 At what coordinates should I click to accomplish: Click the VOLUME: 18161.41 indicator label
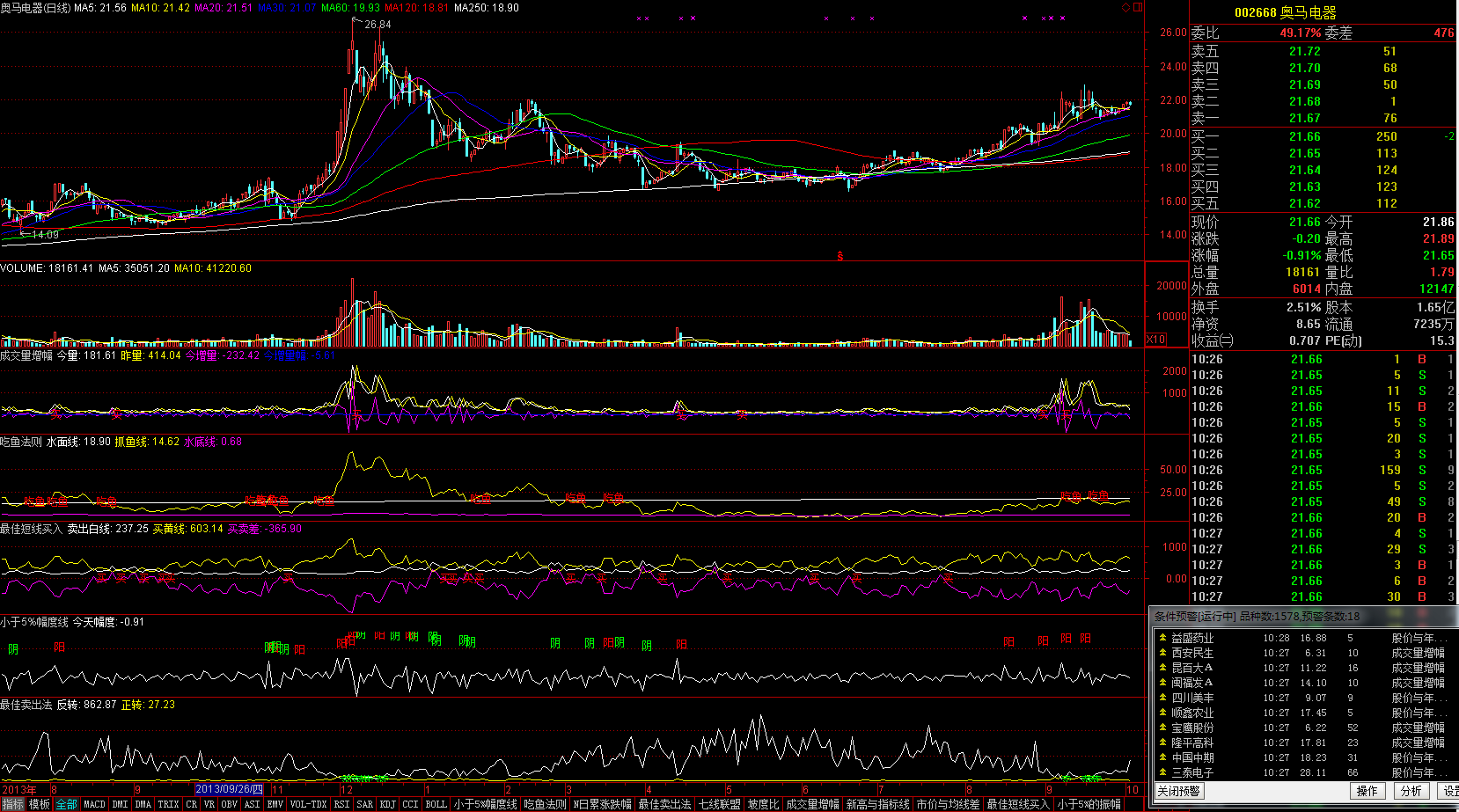click(47, 268)
